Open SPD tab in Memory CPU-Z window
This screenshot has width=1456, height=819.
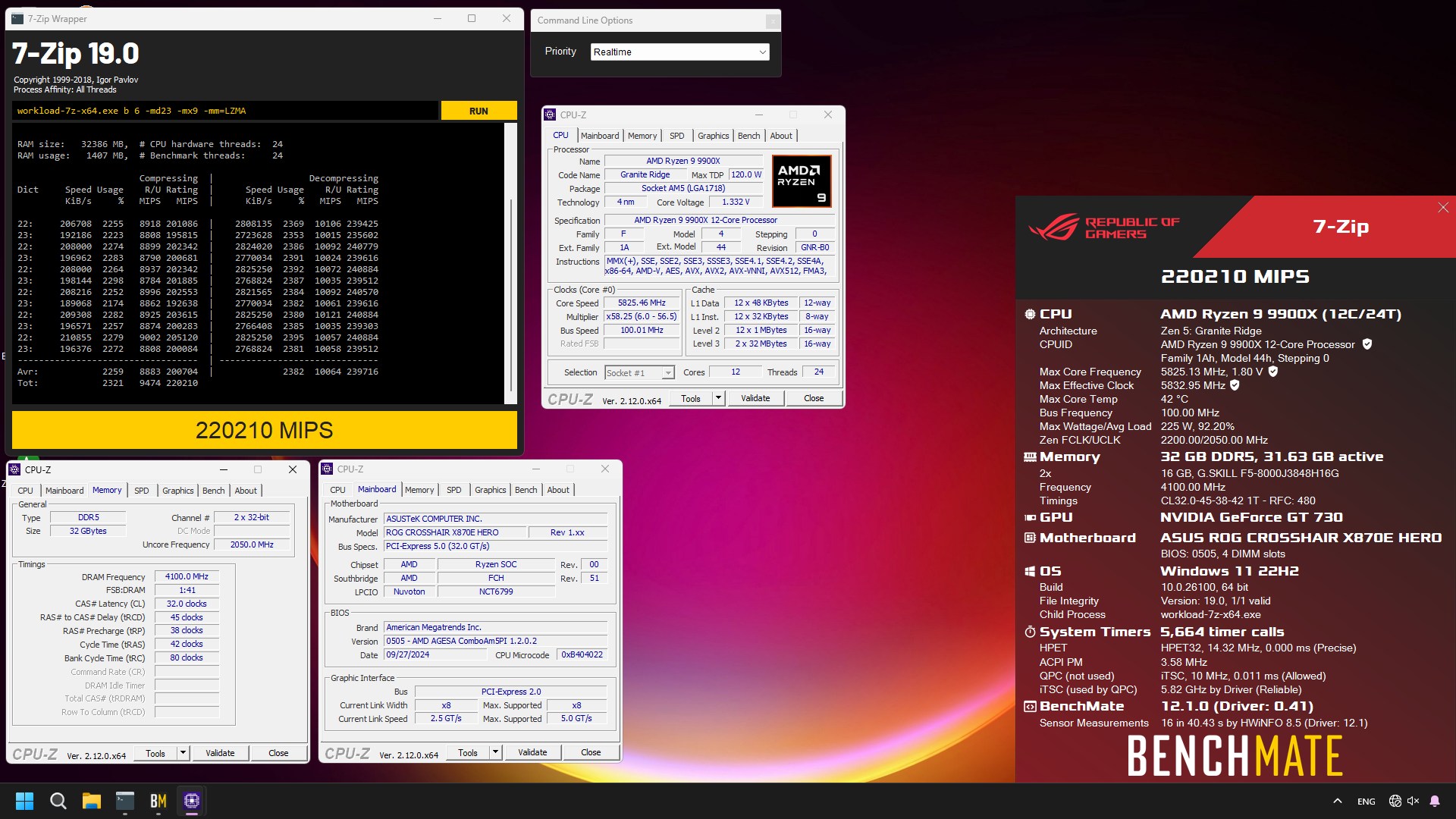[x=141, y=491]
